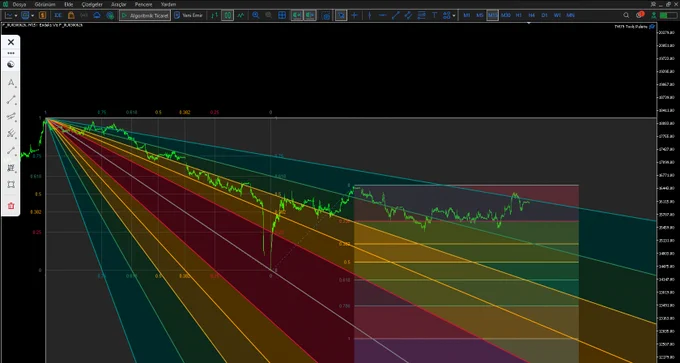
Task: Click the blue cloud hosting icon
Action: click(x=97, y=15)
